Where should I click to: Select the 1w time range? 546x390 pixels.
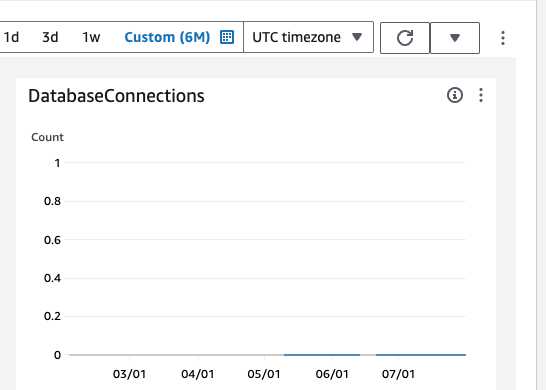coord(91,37)
